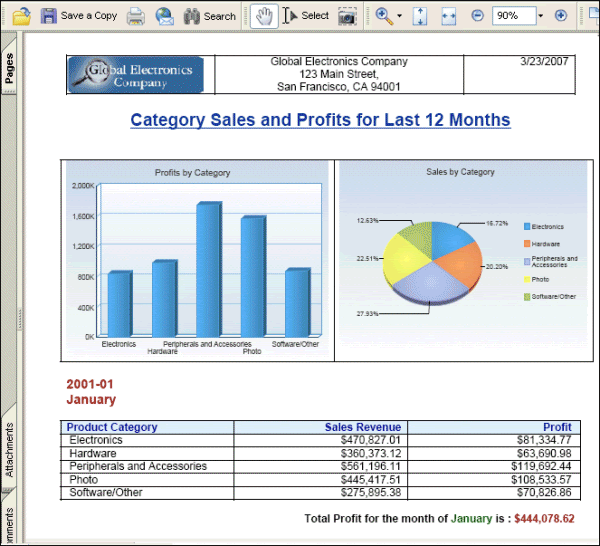Activate the Select text tool
Image resolution: width=600 pixels, height=546 pixels.
pos(306,16)
